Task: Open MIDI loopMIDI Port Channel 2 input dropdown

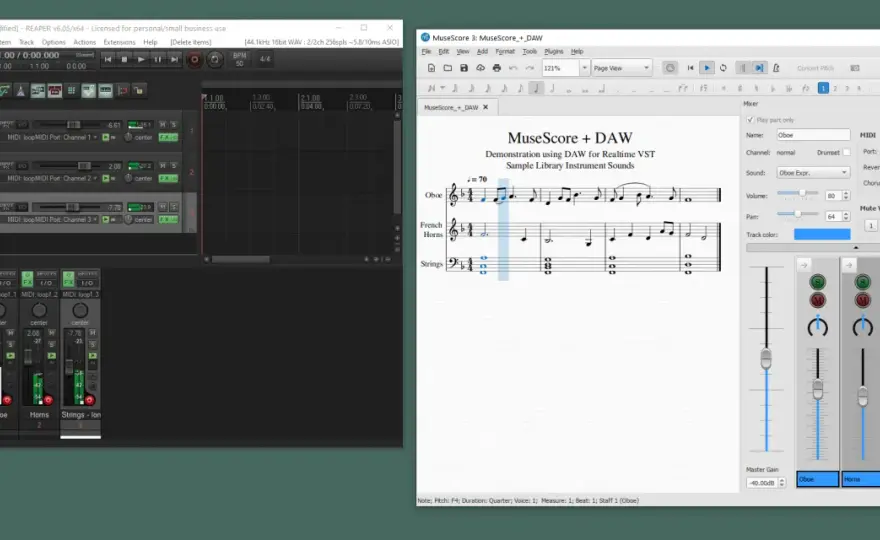Action: pos(52,179)
